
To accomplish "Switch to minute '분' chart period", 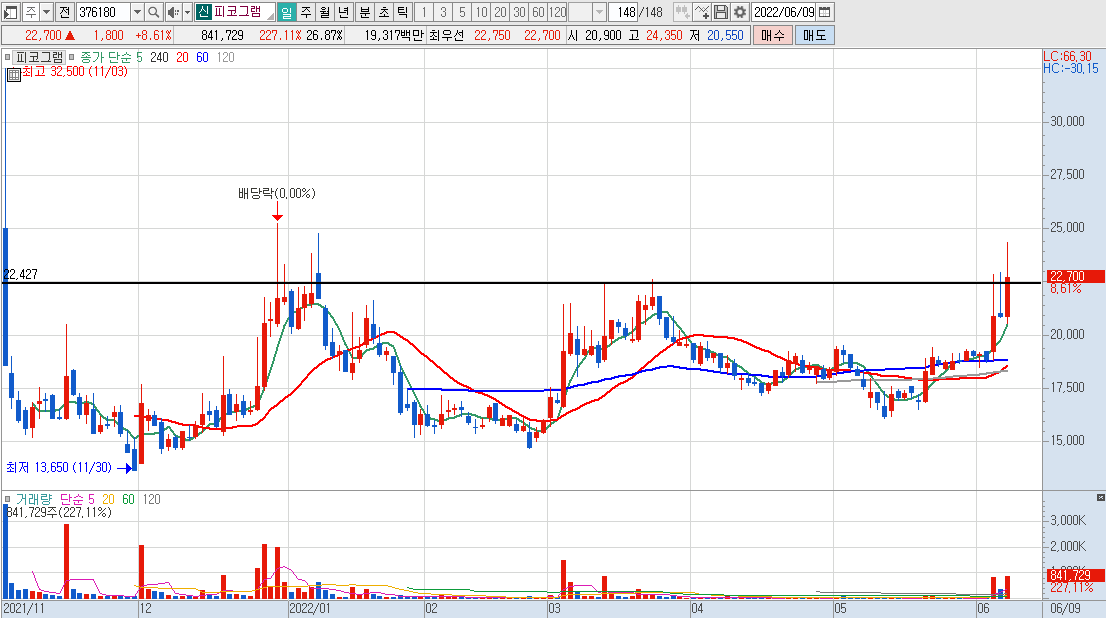I will point(365,12).
